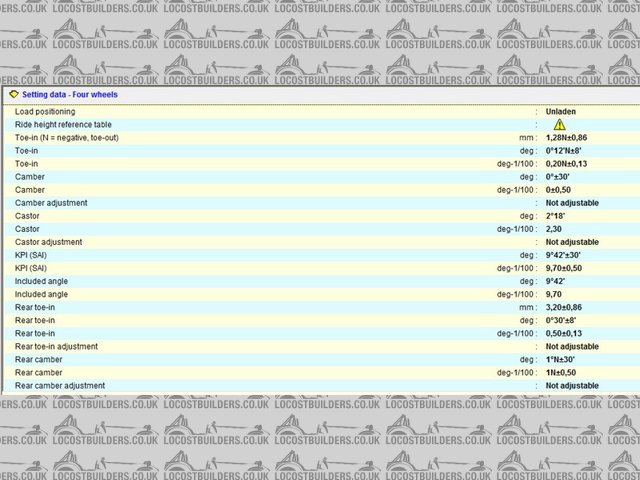640x480 pixels.
Task: Click the "Setting data - Four wheels" header title
Action: point(70,94)
